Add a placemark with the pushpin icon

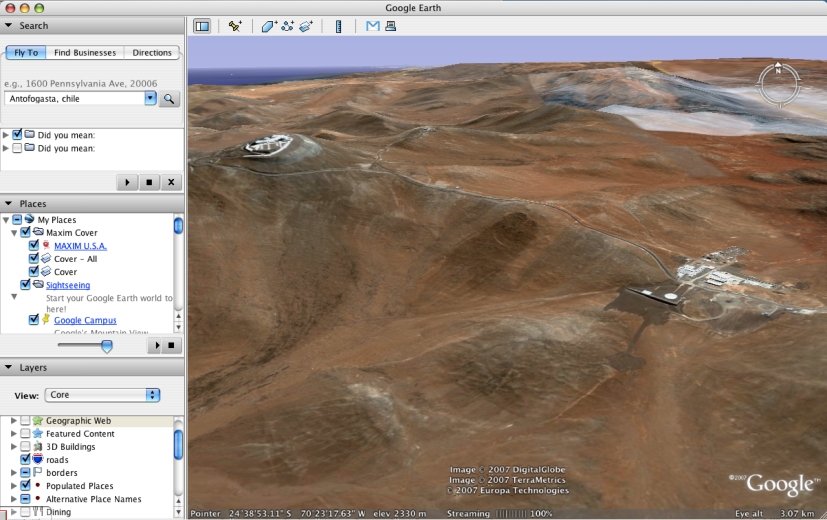click(x=235, y=26)
